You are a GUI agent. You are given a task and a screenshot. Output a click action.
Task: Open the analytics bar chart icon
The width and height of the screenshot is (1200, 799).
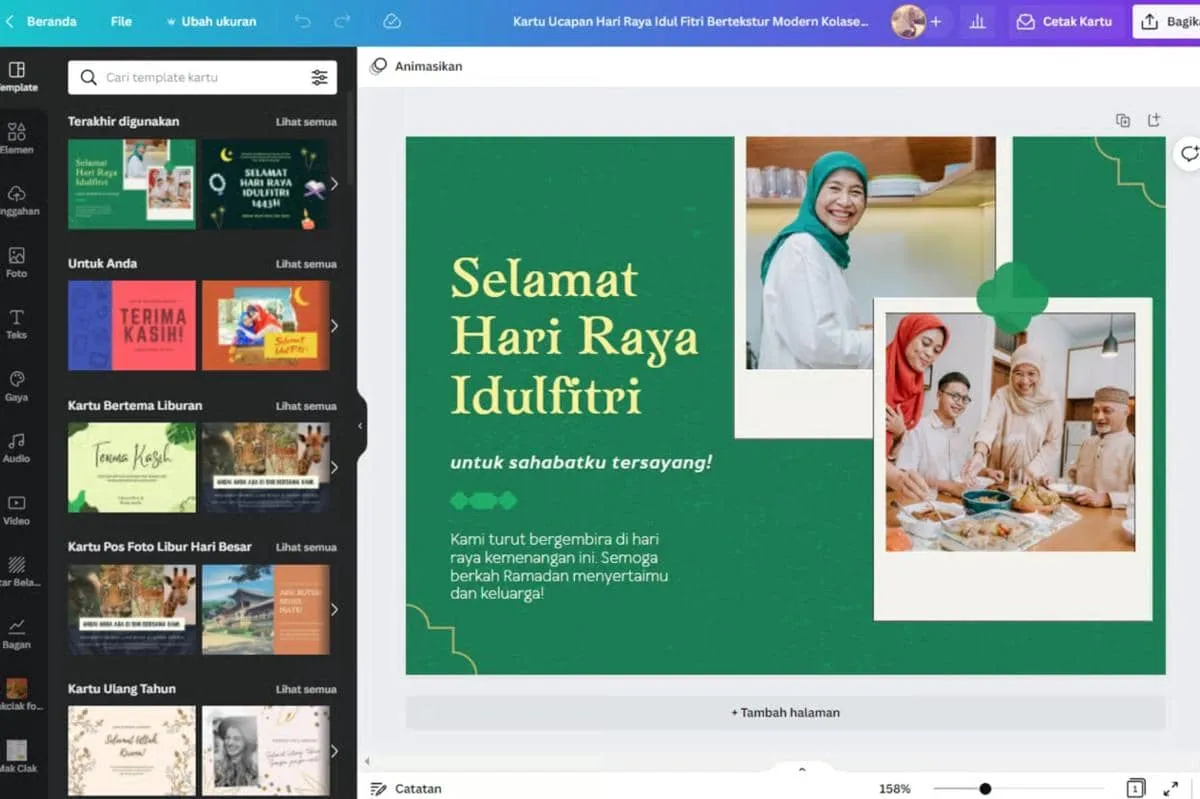tap(978, 21)
